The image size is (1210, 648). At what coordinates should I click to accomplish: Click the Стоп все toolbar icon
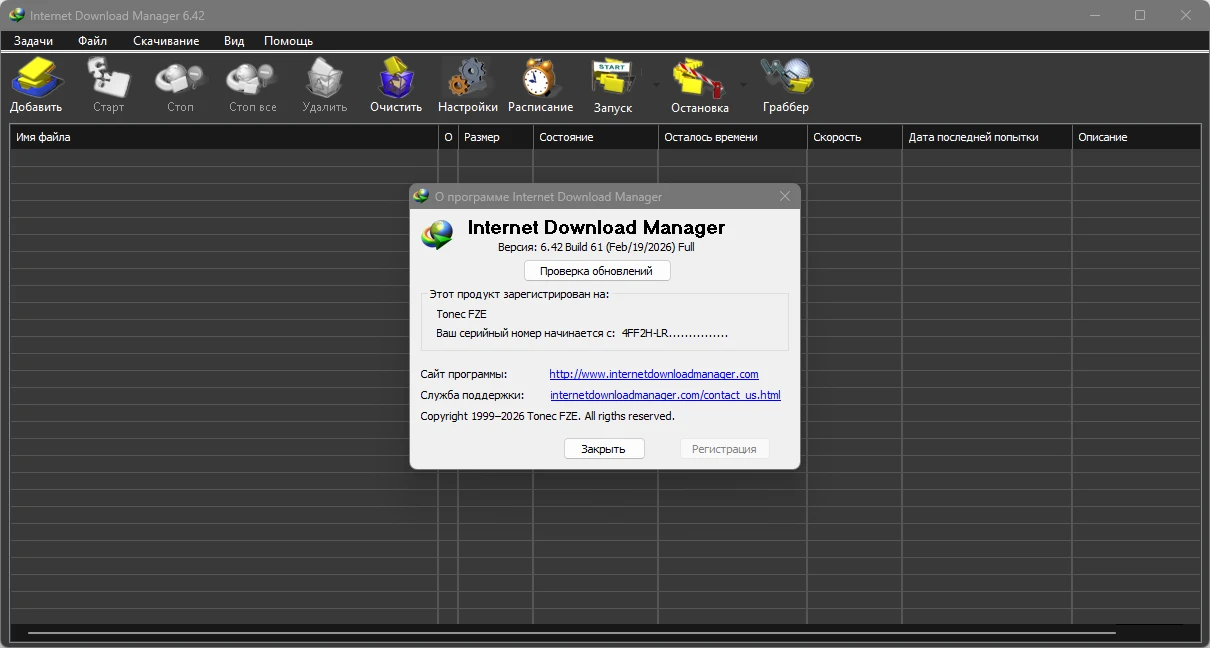pos(252,85)
